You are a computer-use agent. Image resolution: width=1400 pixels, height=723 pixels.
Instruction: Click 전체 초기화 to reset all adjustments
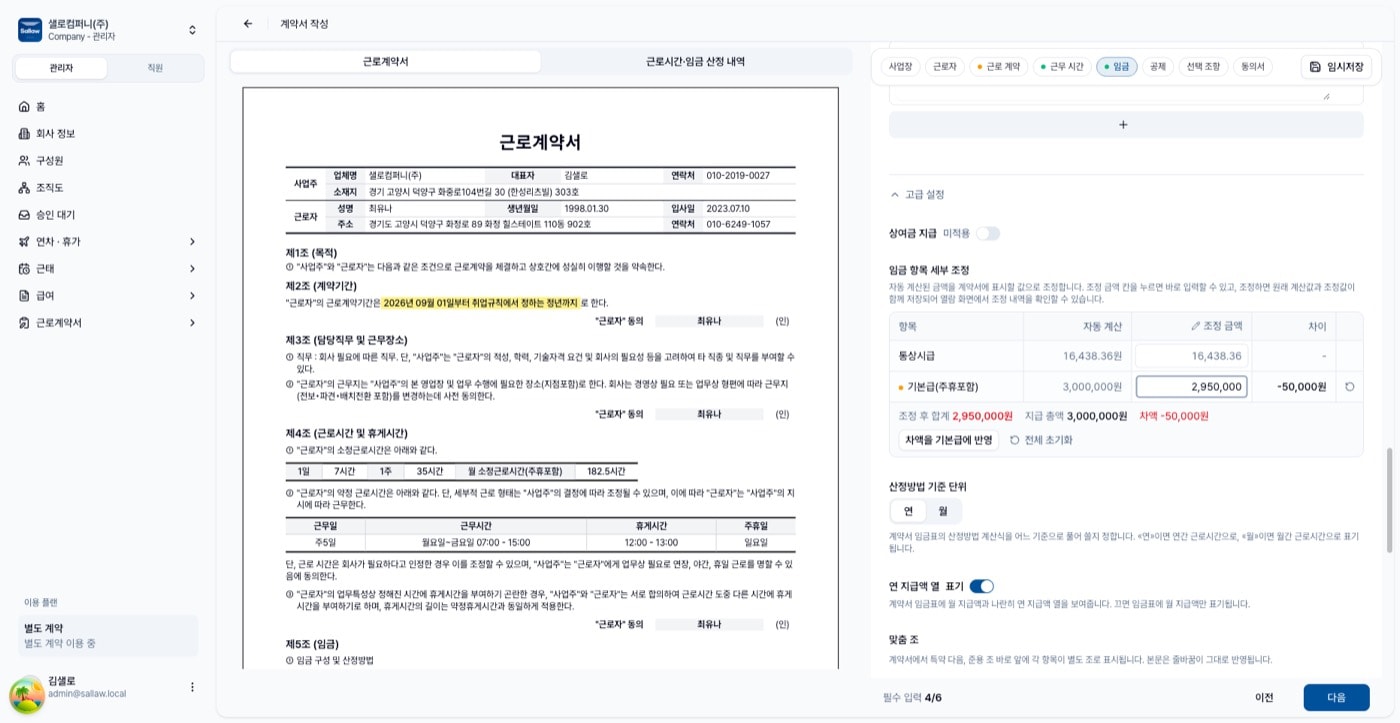click(x=1041, y=440)
